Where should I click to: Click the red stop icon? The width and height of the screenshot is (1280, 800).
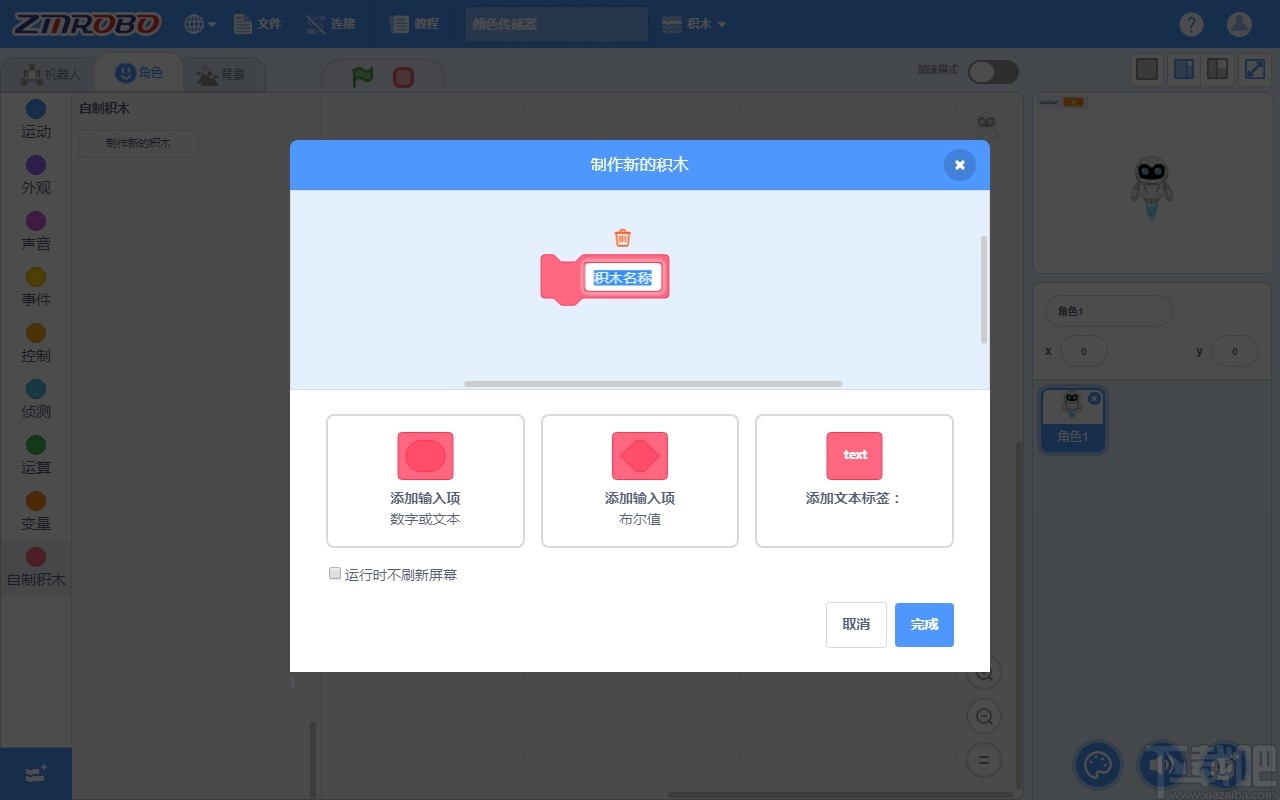pos(403,76)
